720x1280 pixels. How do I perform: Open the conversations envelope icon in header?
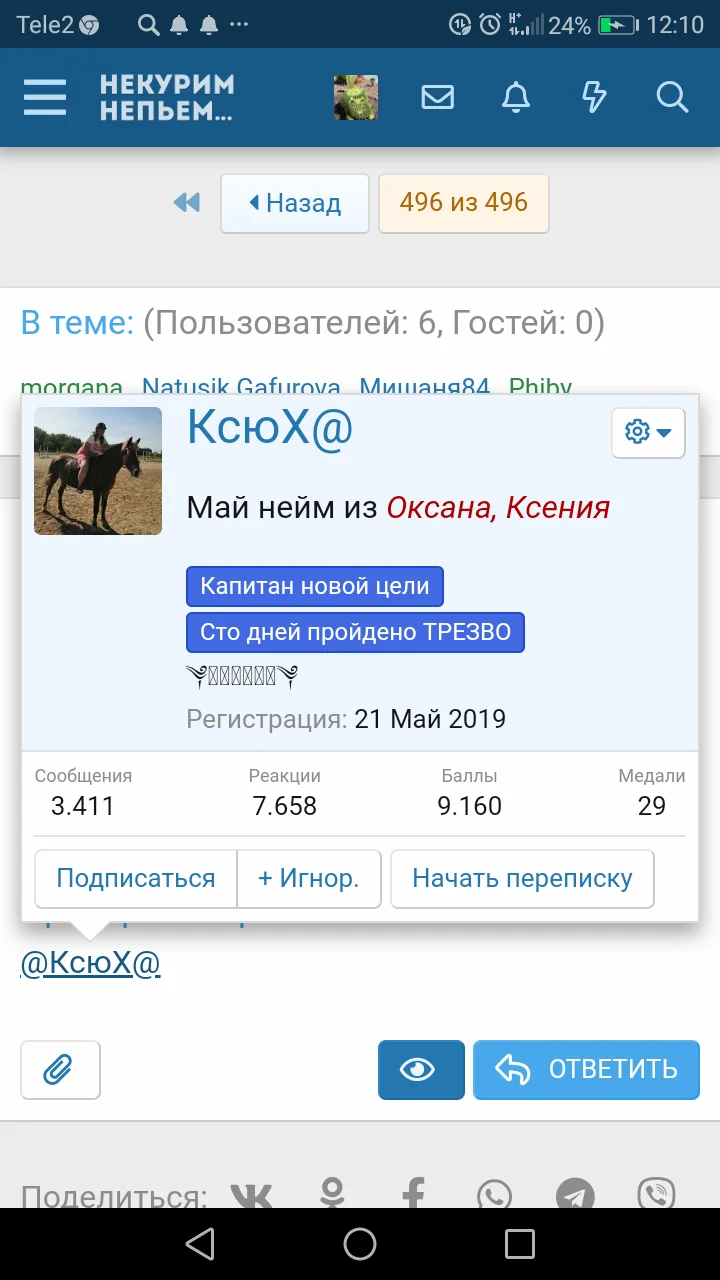[x=437, y=97]
